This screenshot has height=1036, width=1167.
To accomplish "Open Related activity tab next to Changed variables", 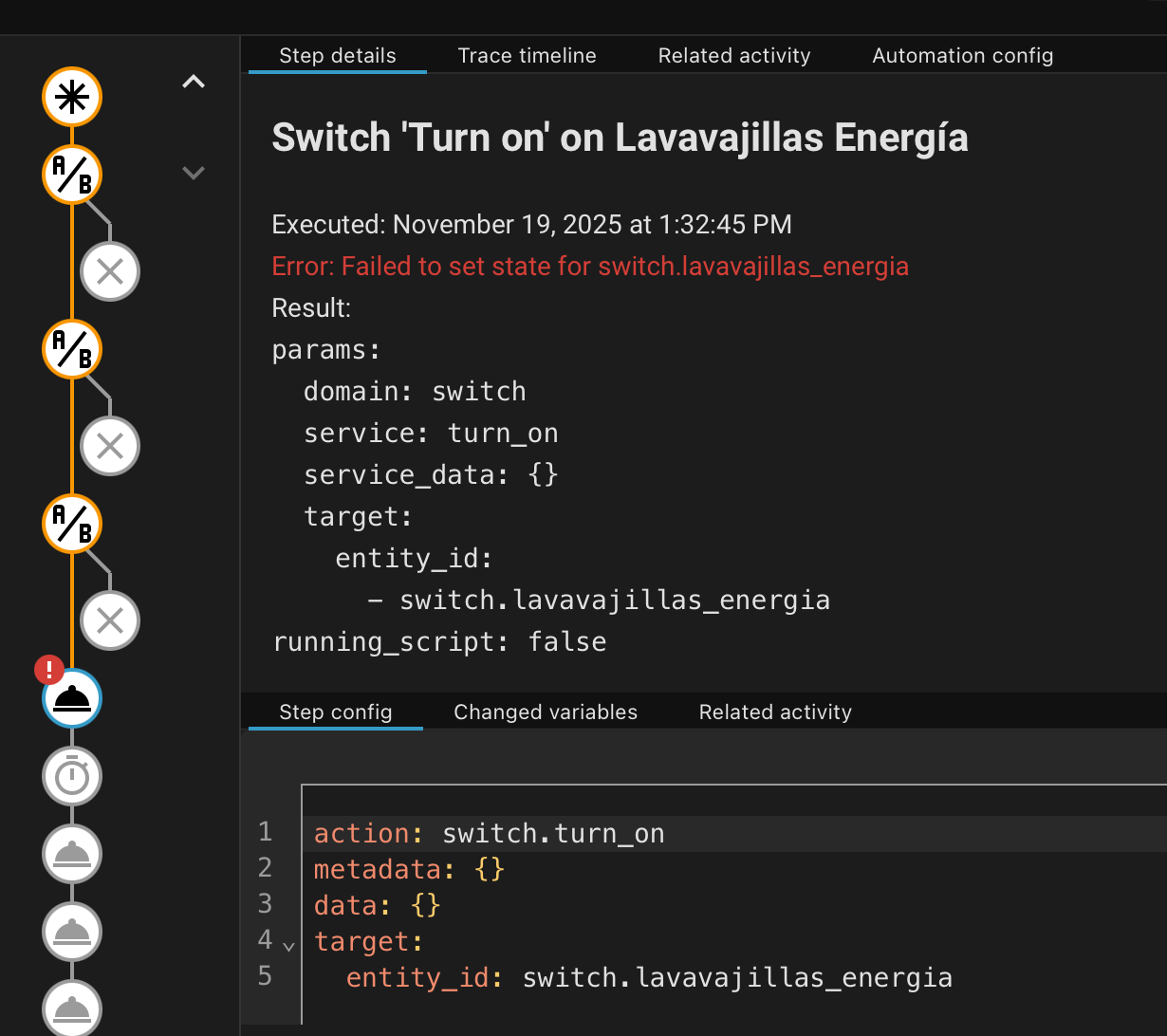I will click(775, 712).
